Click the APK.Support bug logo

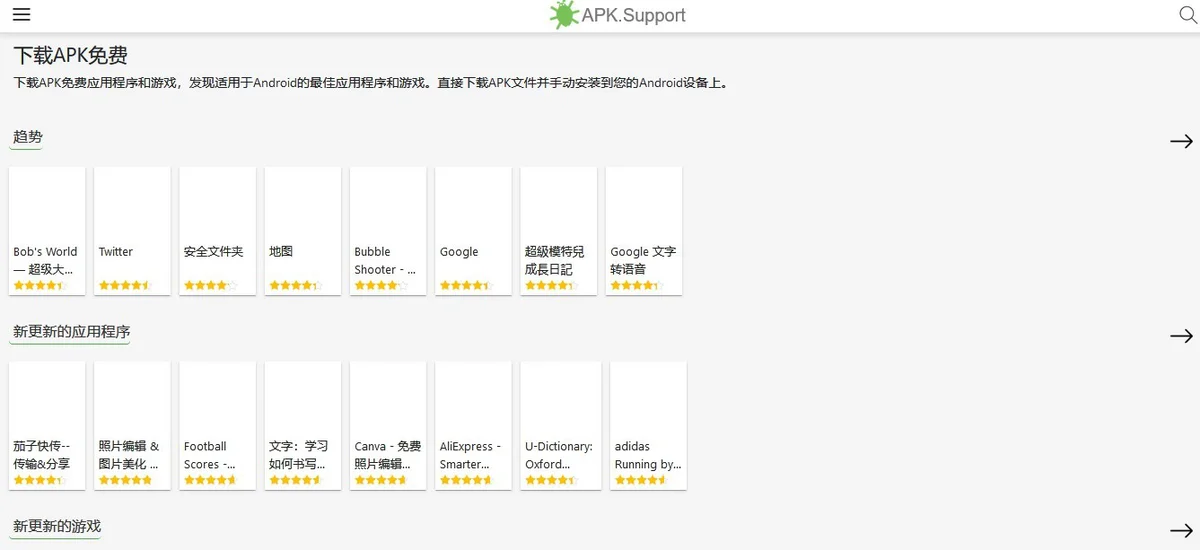(x=564, y=14)
